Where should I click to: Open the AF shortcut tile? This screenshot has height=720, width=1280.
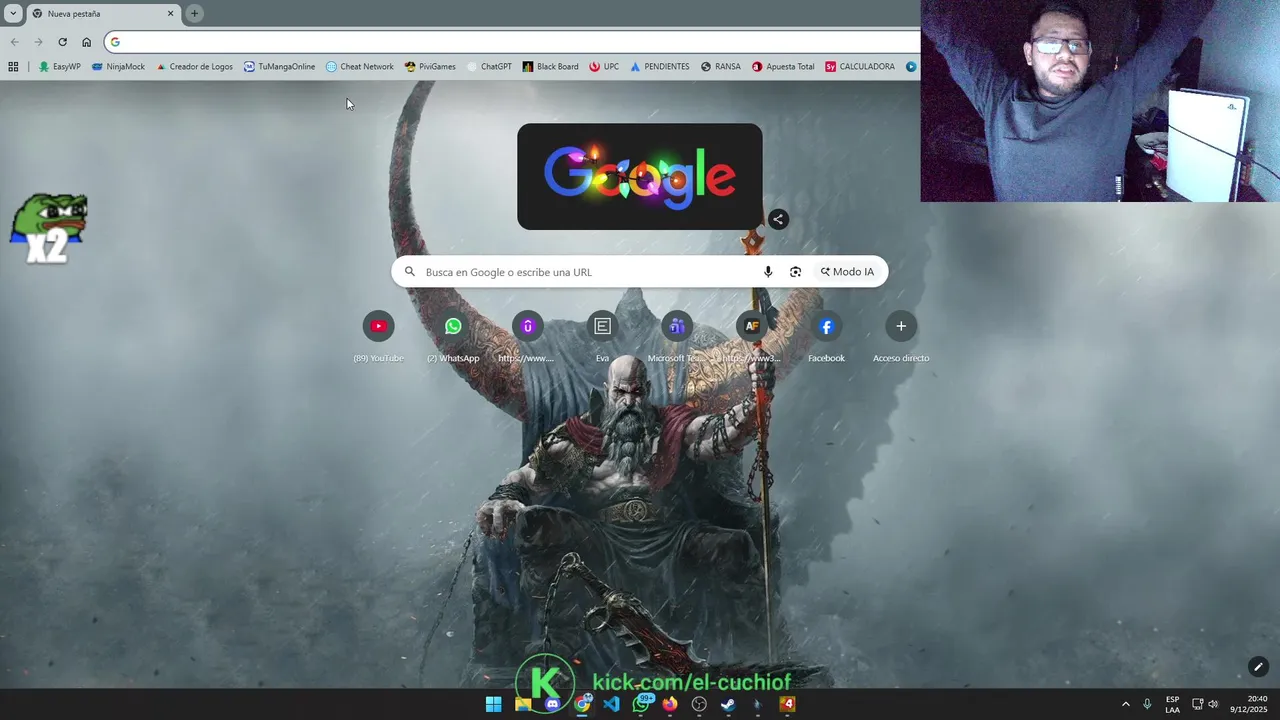click(x=752, y=326)
